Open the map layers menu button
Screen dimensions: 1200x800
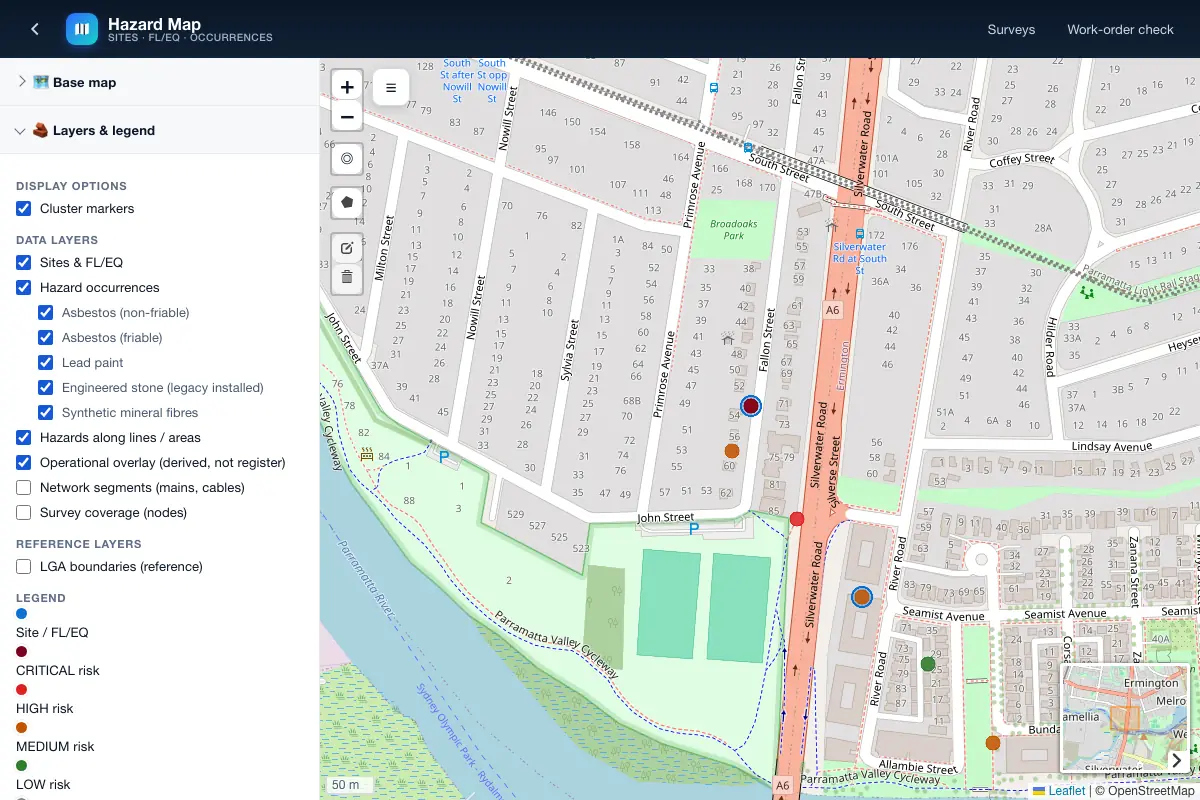(x=391, y=88)
